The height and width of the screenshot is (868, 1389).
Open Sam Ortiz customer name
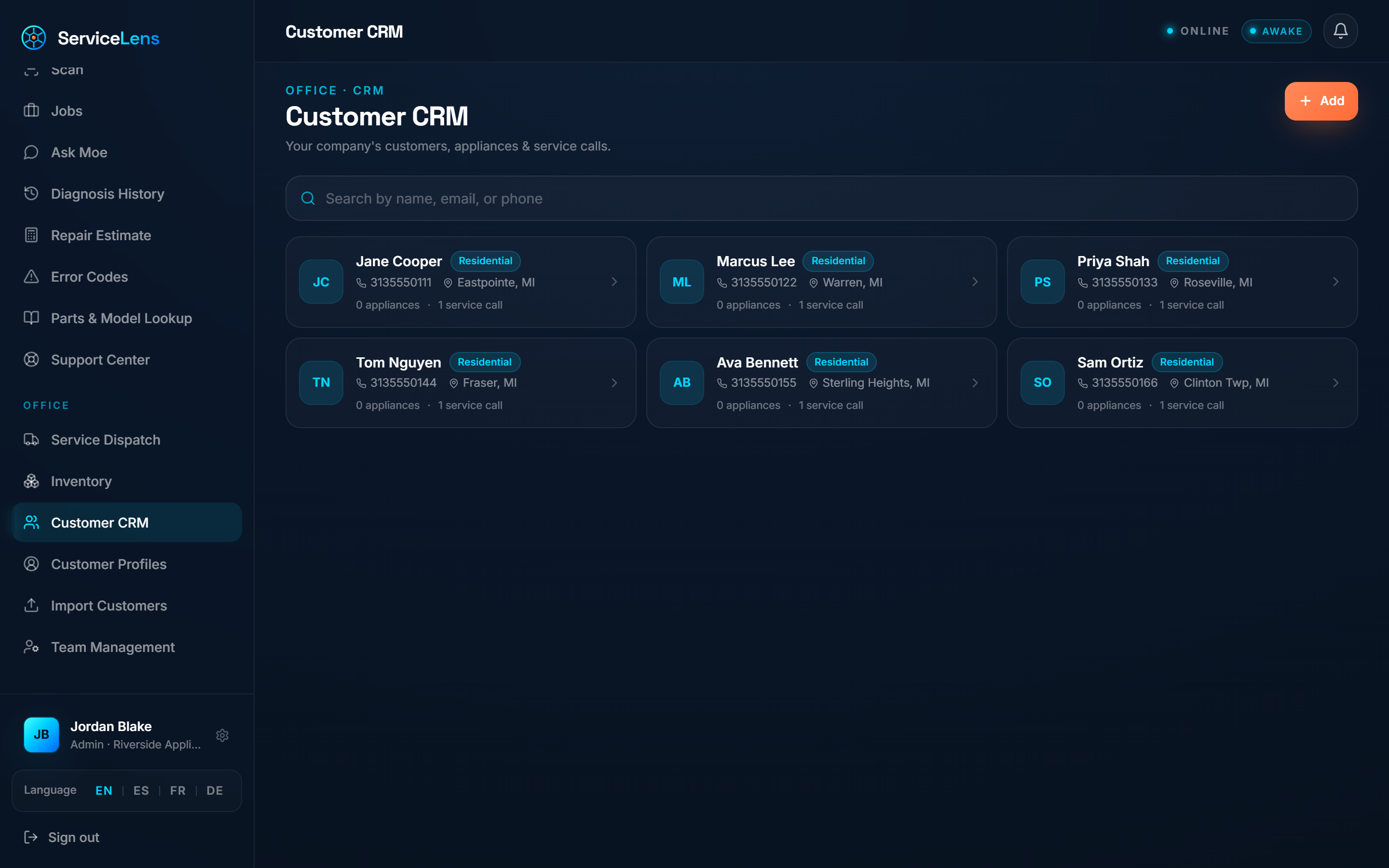pos(1110,362)
